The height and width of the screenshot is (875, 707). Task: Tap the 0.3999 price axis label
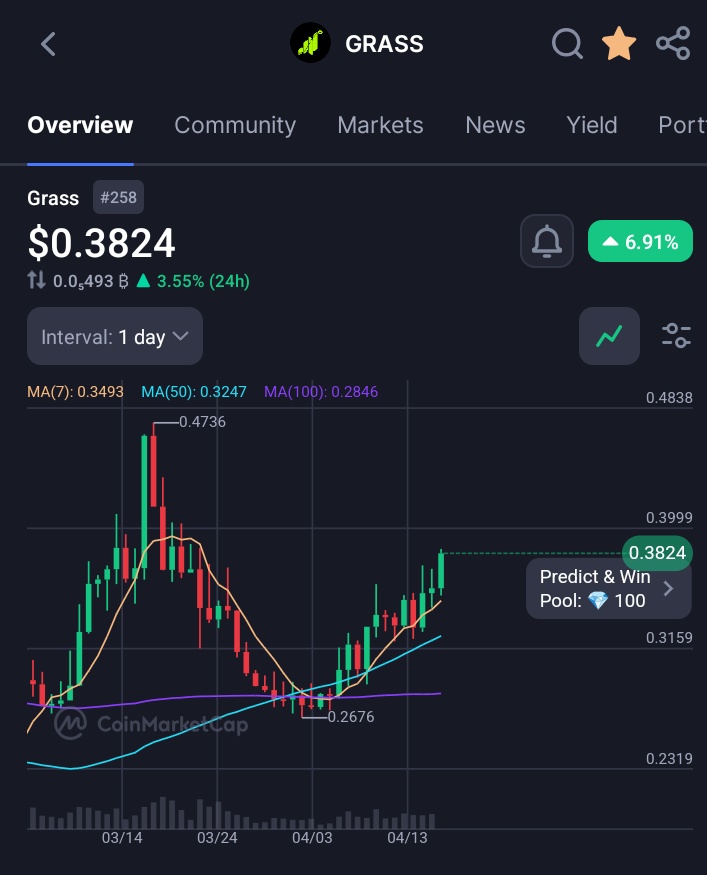coord(669,518)
